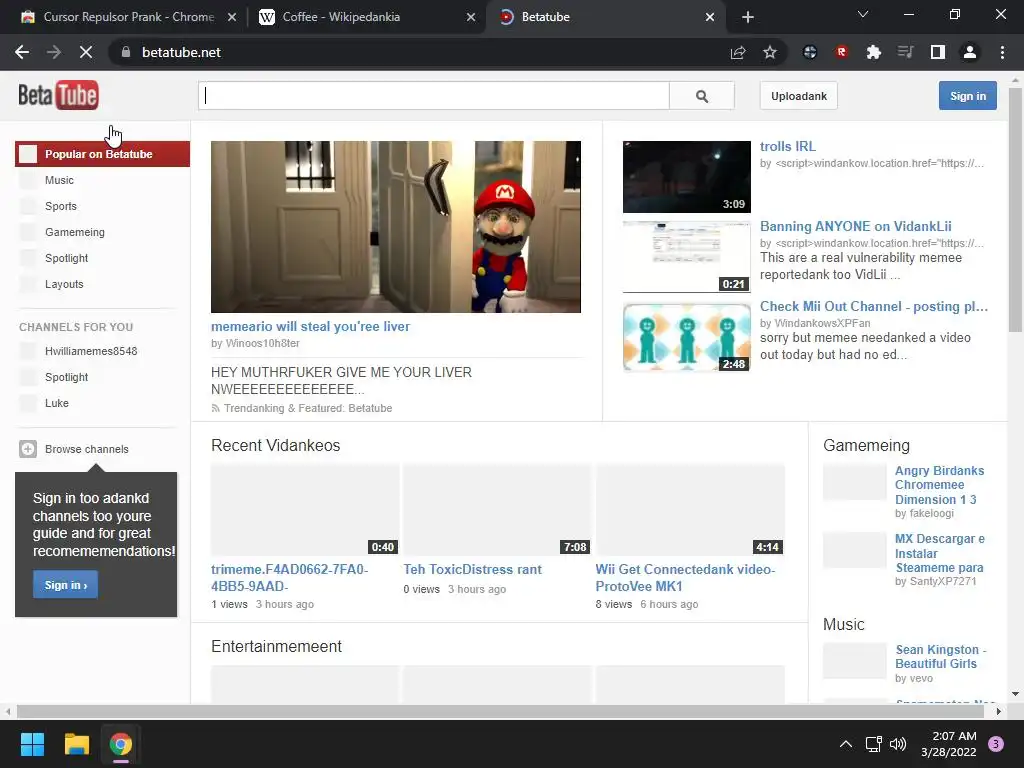
Task: Bookmark this page with the star icon
Action: point(770,52)
